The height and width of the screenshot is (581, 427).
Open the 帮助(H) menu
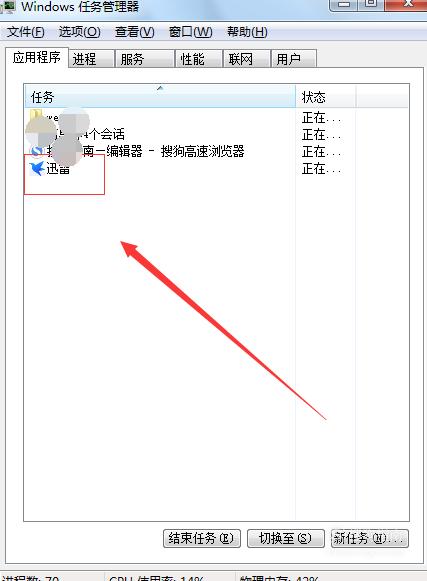click(247, 32)
